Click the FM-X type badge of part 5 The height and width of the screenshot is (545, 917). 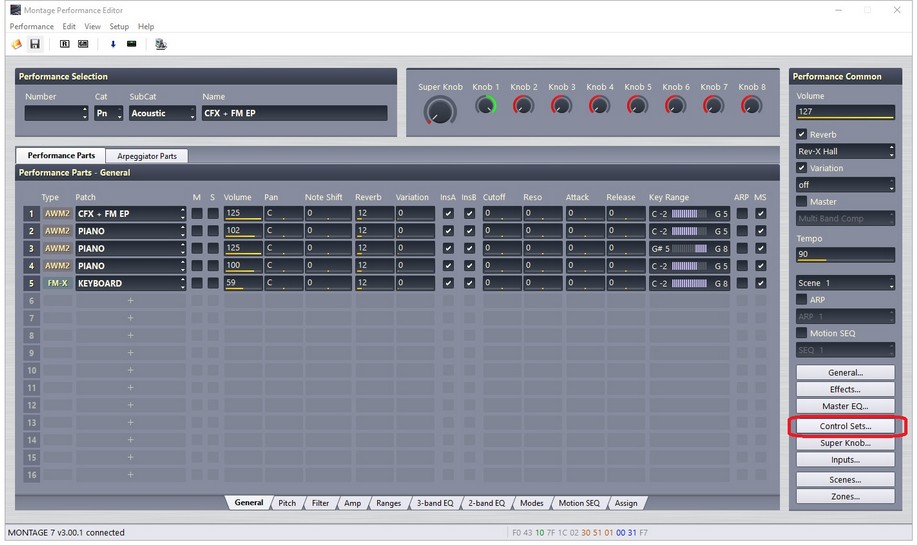57,283
